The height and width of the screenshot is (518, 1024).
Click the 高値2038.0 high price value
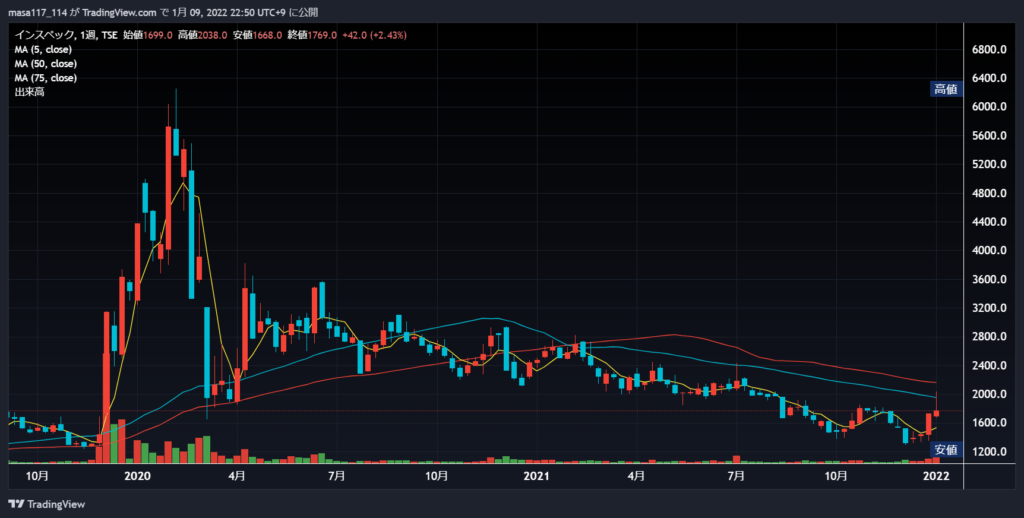(202, 35)
